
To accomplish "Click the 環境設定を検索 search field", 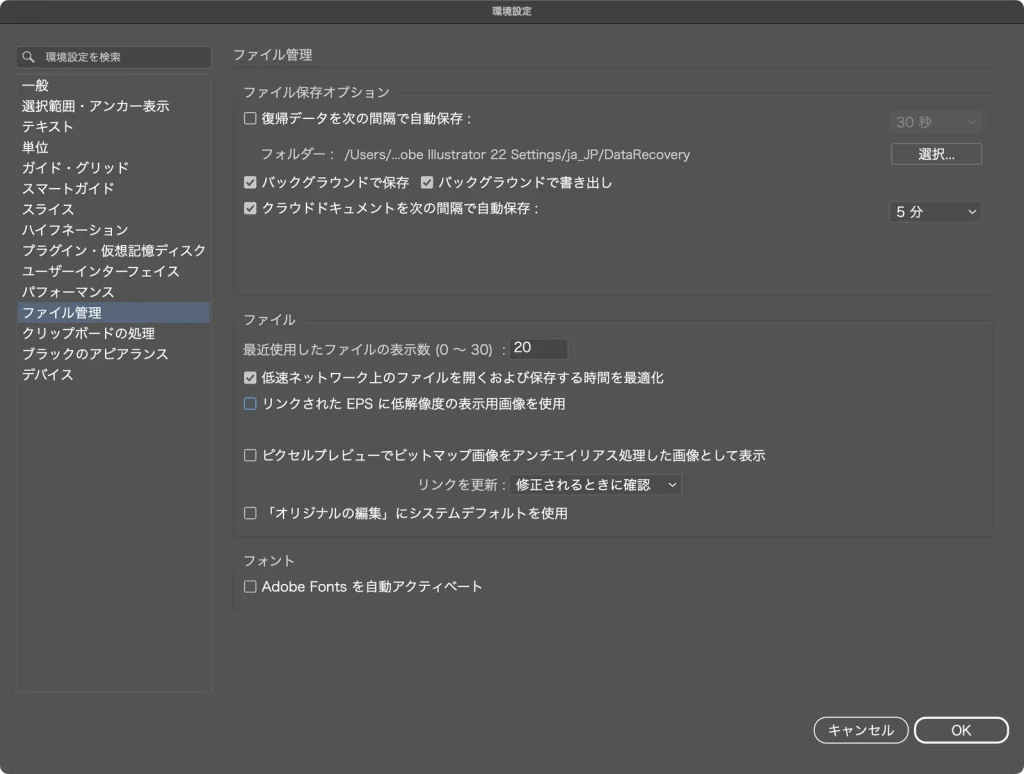I will click(114, 57).
